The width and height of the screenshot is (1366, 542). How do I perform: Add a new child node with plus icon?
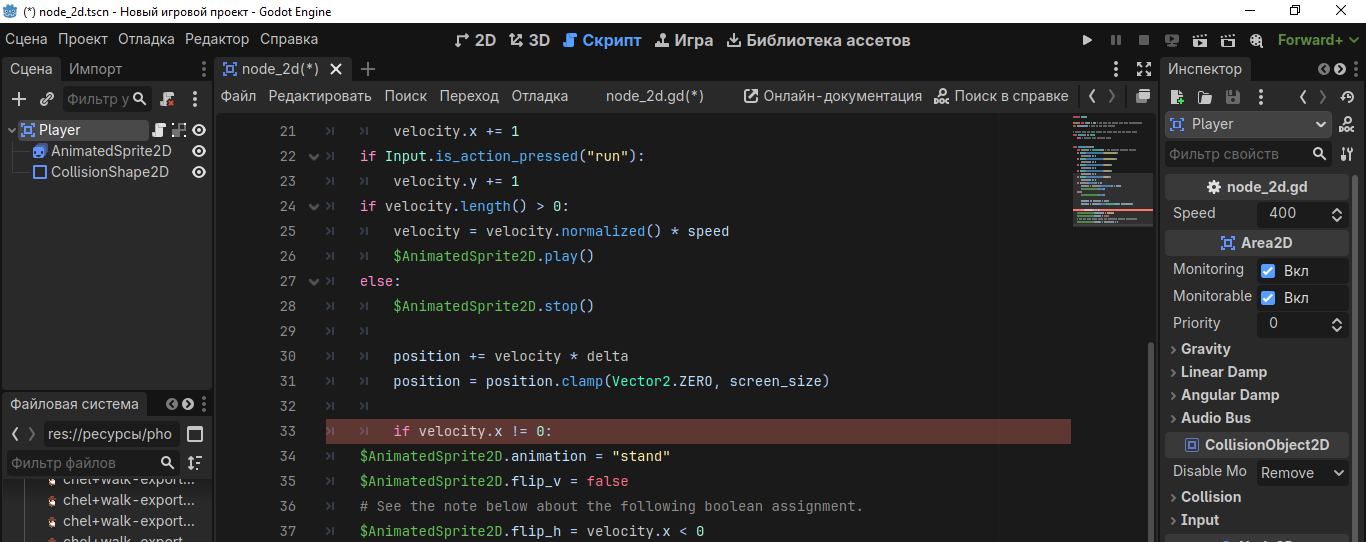click(x=19, y=99)
